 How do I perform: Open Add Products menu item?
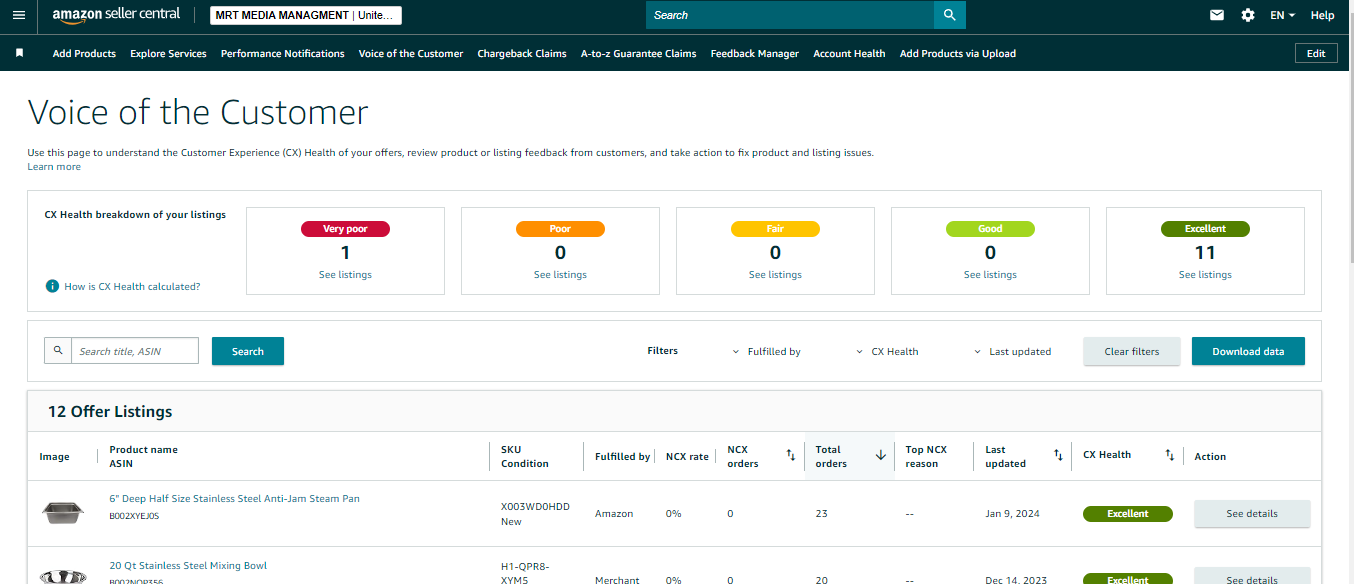(x=84, y=53)
